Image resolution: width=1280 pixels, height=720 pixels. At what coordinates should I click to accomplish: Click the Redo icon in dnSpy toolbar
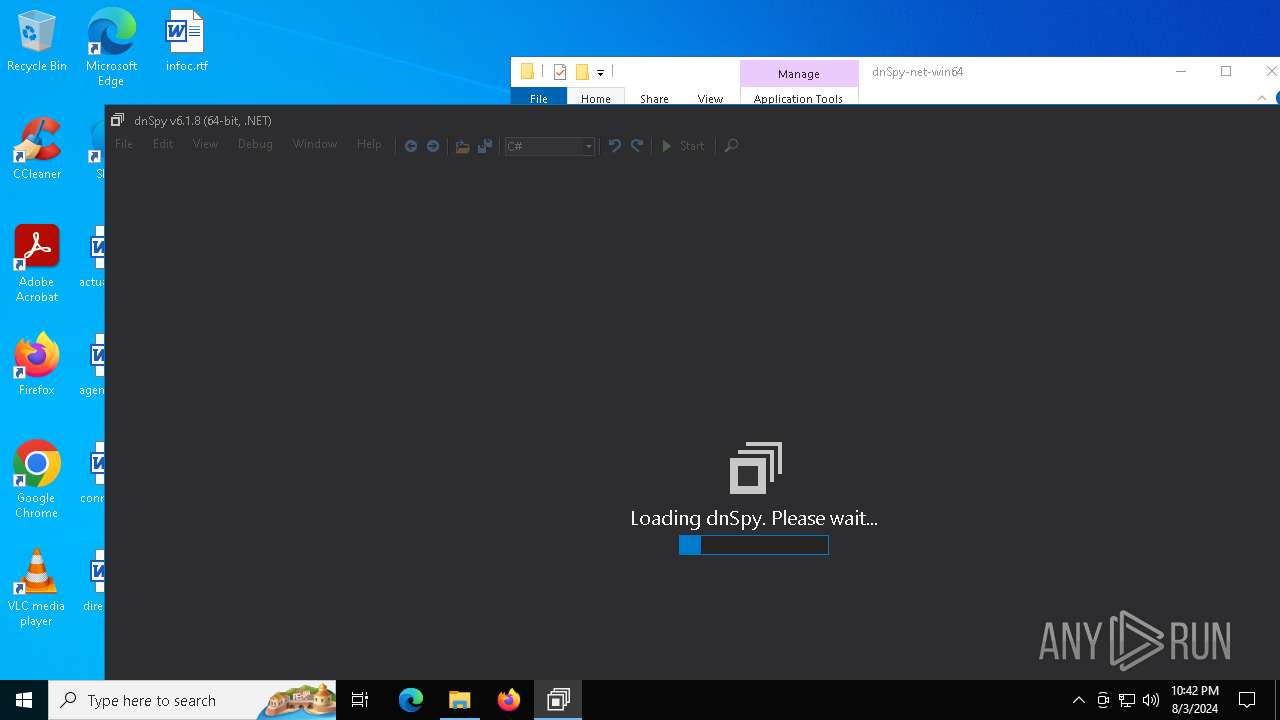tap(637, 146)
